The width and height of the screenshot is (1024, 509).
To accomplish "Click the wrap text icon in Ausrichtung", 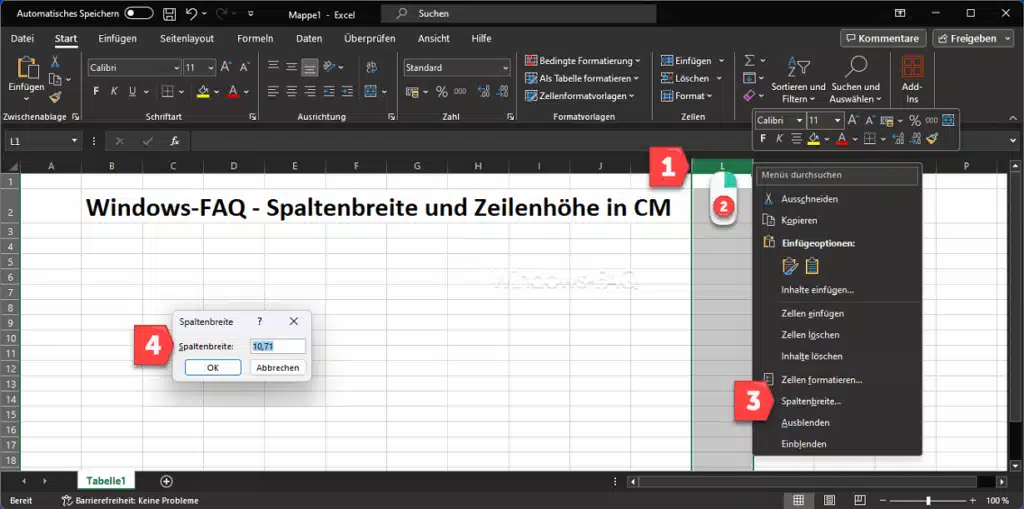I will (372, 67).
